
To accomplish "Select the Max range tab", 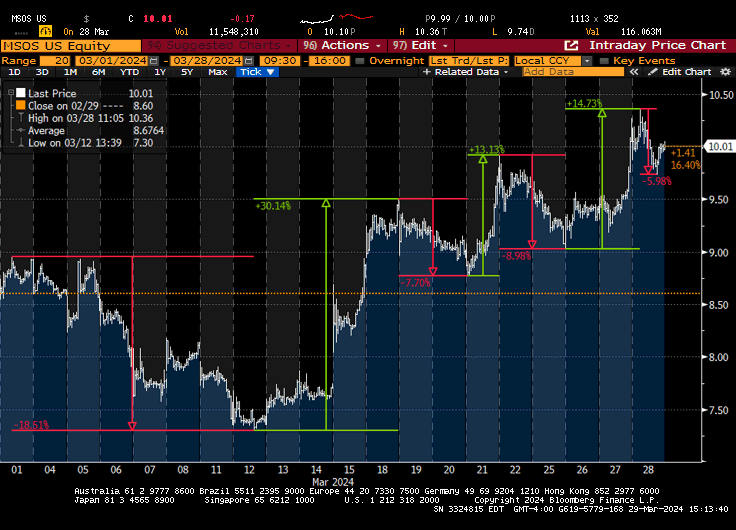I will (x=217, y=72).
